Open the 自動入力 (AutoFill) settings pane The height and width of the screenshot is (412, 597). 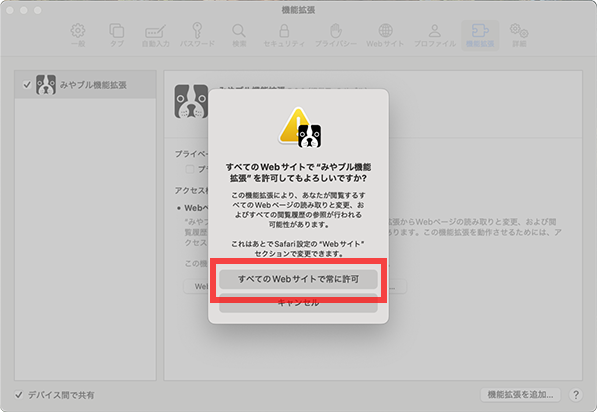click(156, 35)
